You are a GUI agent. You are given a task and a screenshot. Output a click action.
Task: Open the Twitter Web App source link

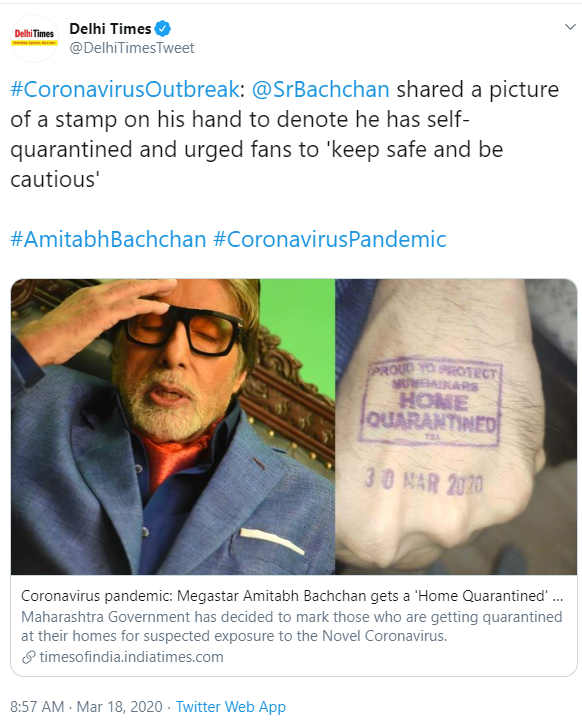click(x=231, y=707)
